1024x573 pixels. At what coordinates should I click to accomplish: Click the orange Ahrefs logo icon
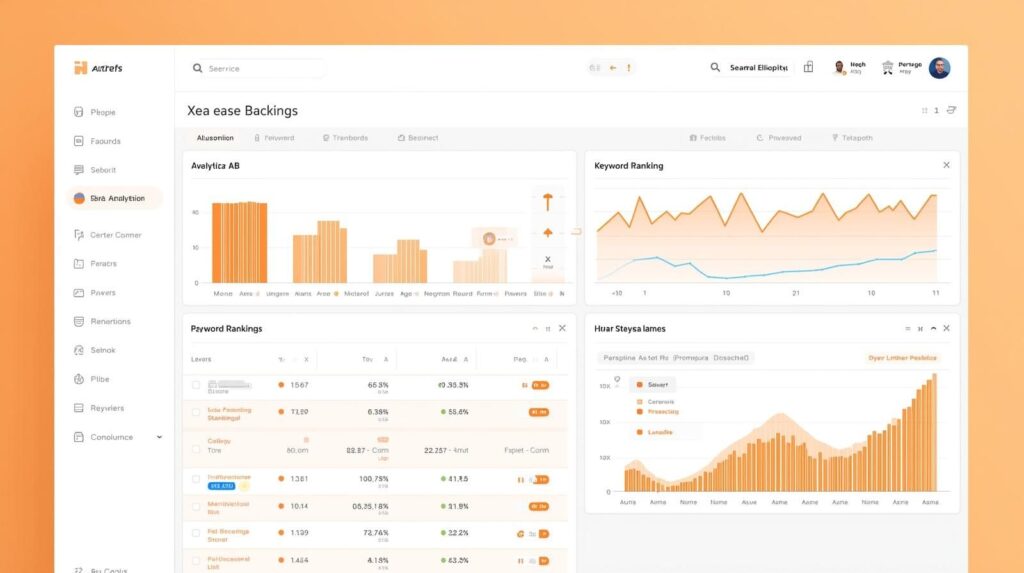pyautogui.click(x=81, y=68)
